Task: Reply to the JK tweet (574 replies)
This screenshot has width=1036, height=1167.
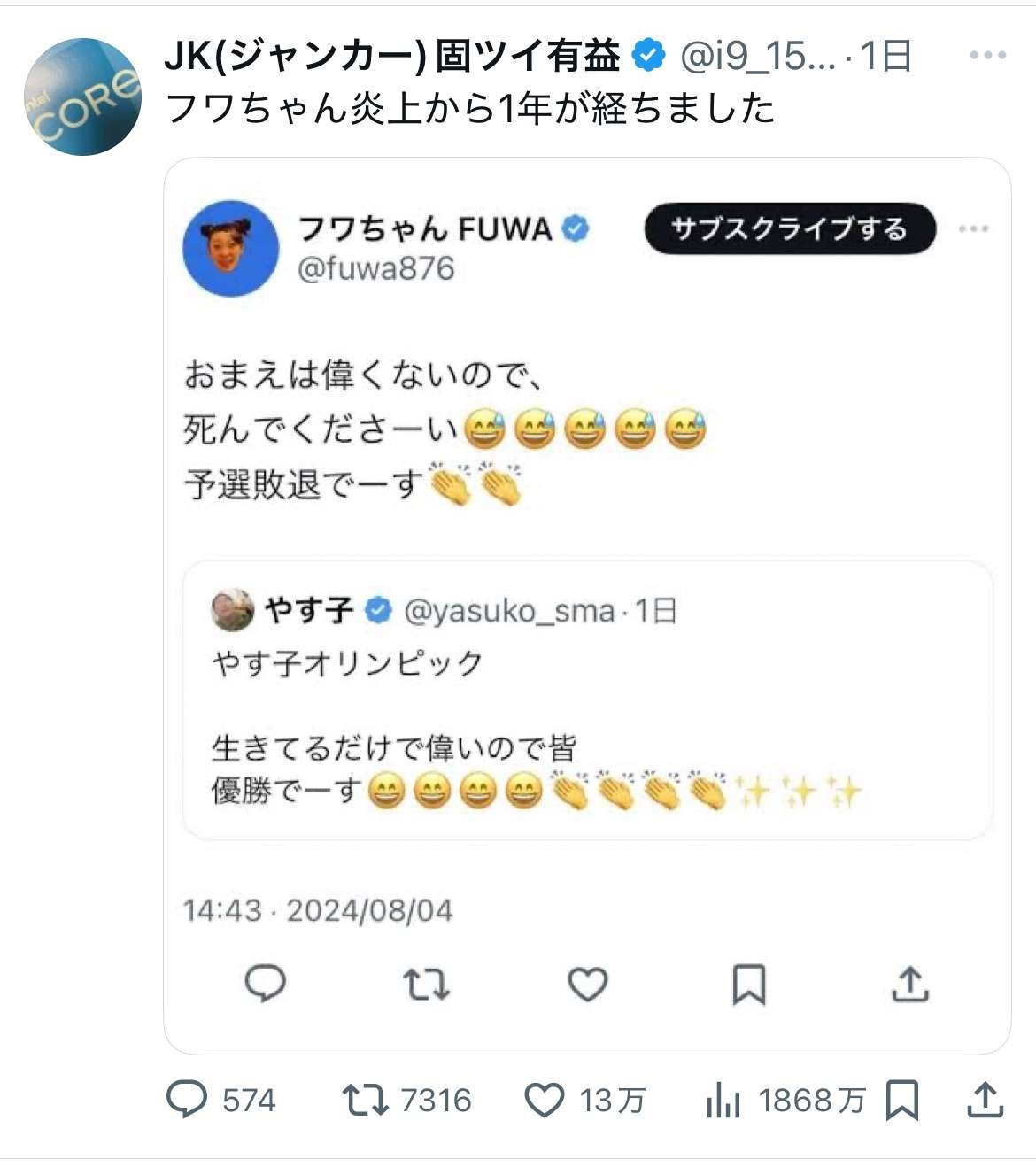Action: pos(188,1101)
